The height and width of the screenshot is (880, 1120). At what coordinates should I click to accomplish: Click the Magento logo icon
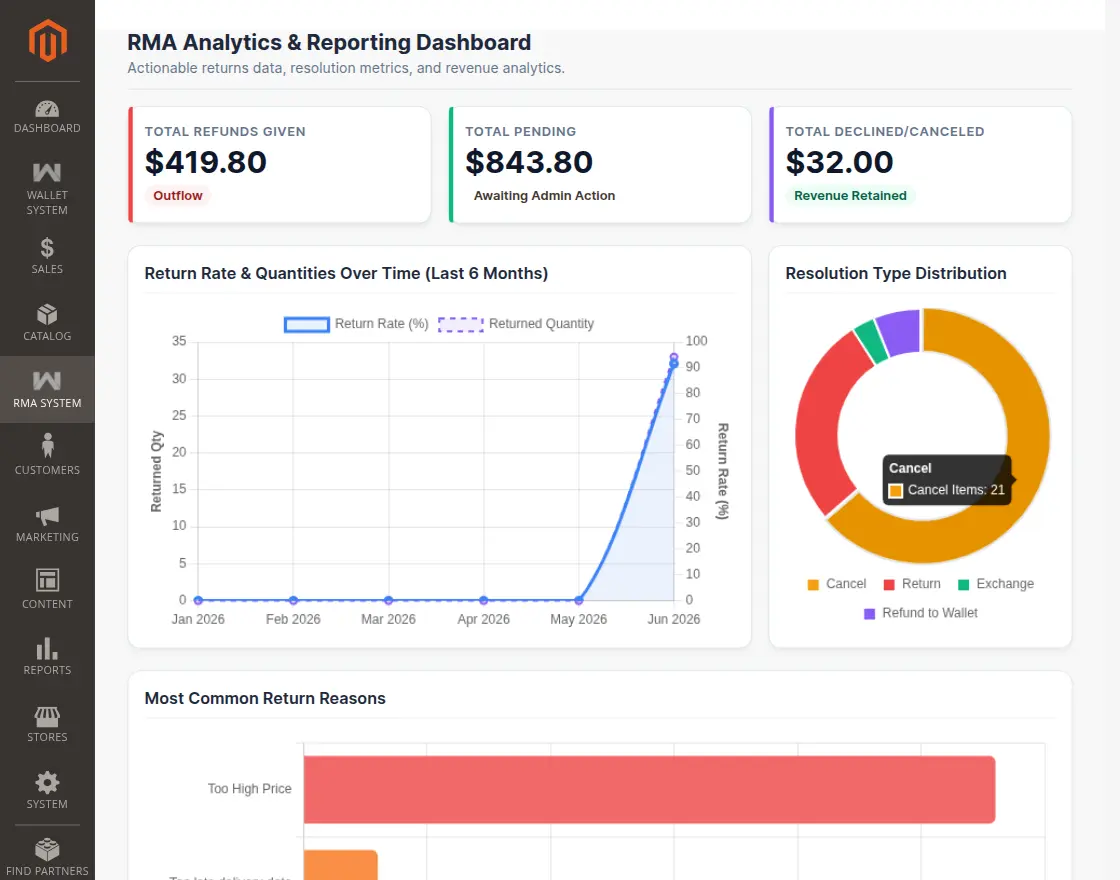click(47, 41)
